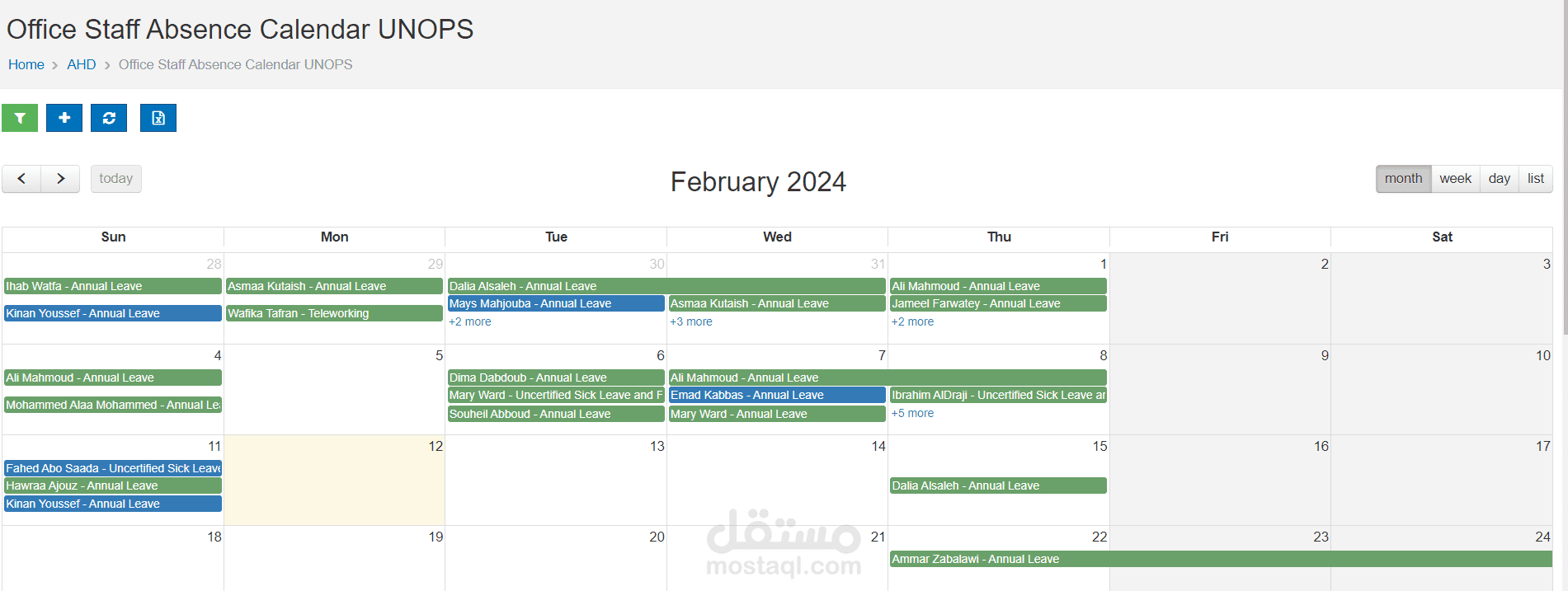The width and height of the screenshot is (1568, 591).
Task: Expand '+2 more' on Tuesday 30
Action: [x=469, y=322]
